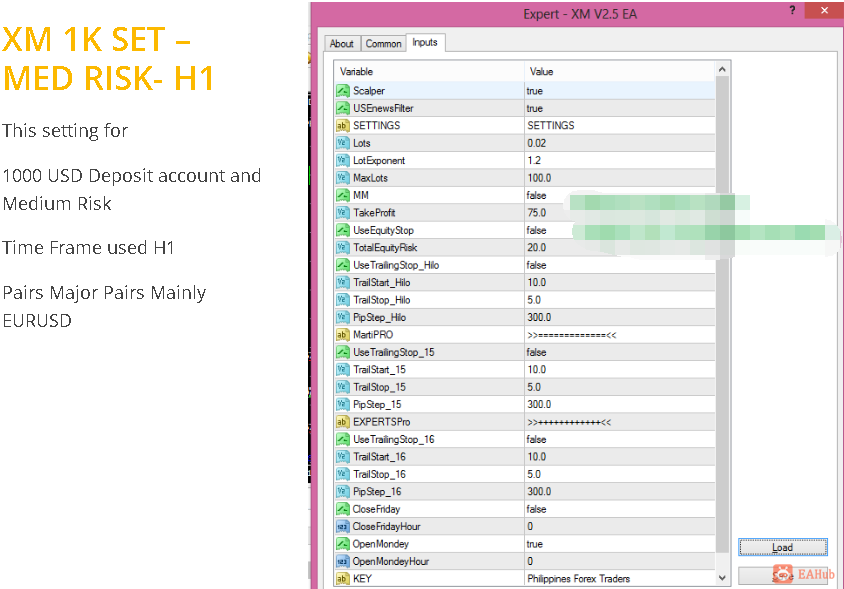Click the OpenMondey boolean icon
844x589 pixels.
pyautogui.click(x=342, y=544)
